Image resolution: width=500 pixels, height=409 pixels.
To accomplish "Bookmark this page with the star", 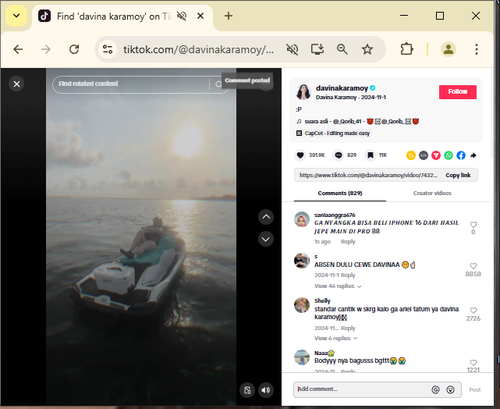I will (367, 50).
